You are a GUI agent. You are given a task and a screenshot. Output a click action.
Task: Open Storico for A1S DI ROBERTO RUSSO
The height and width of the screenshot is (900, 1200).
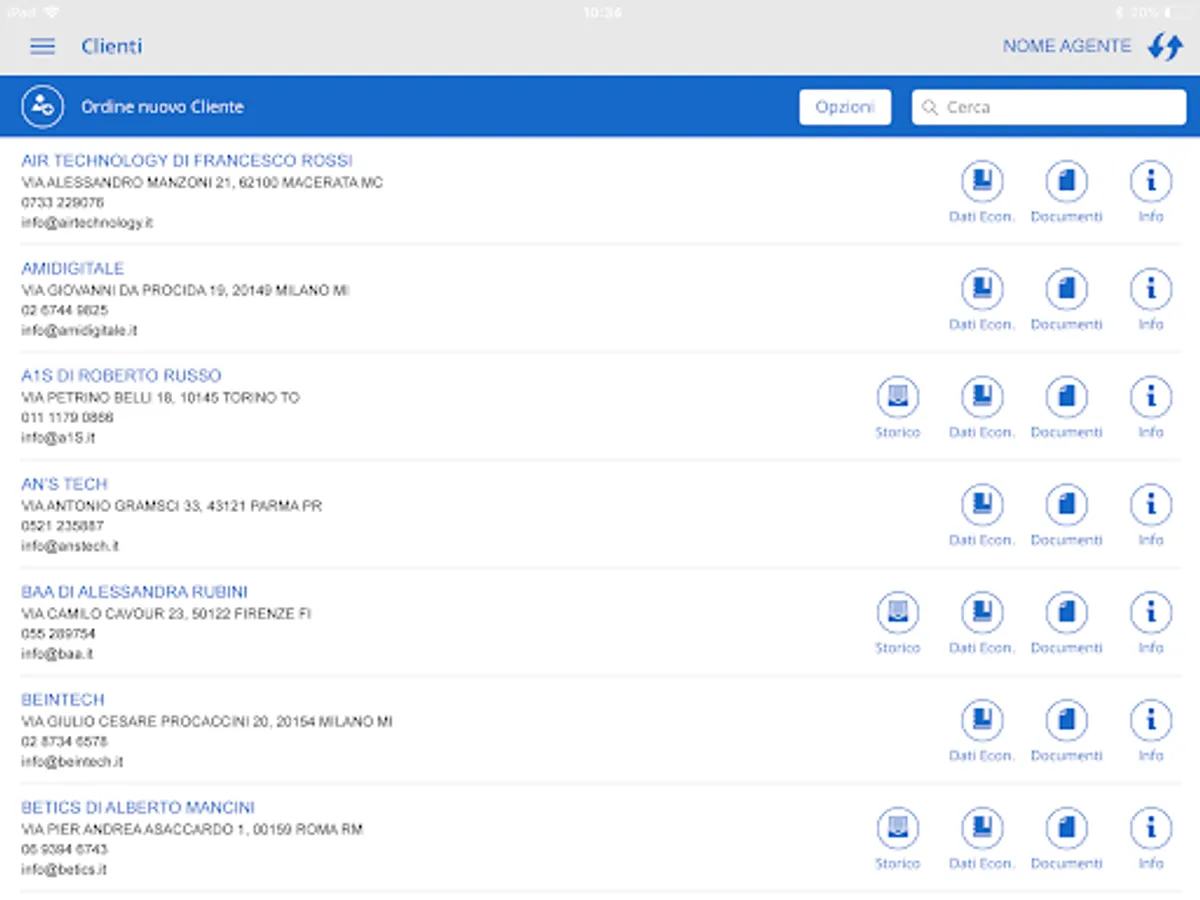[x=898, y=408]
